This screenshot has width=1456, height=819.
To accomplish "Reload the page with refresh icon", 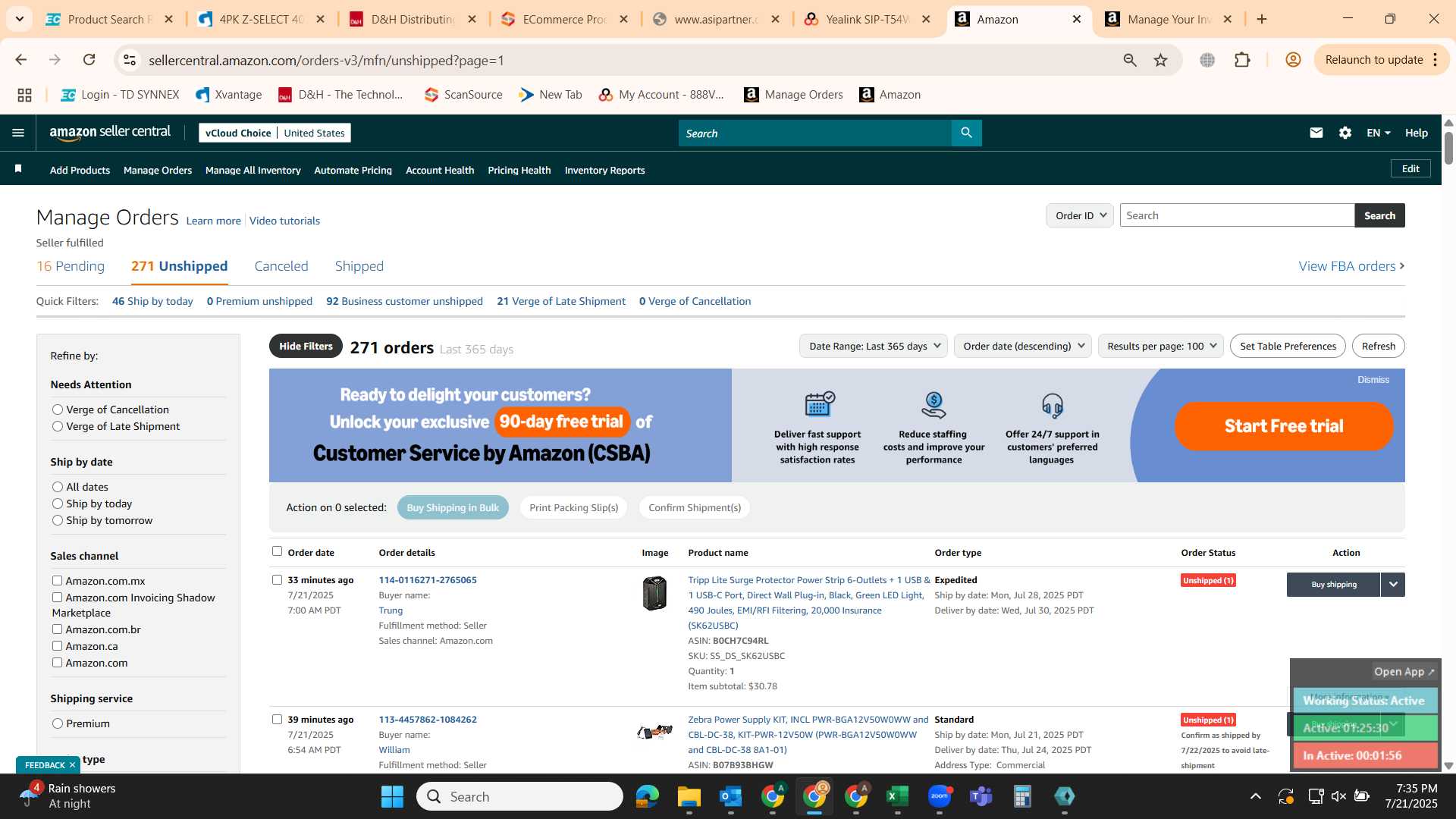I will pos(89,60).
